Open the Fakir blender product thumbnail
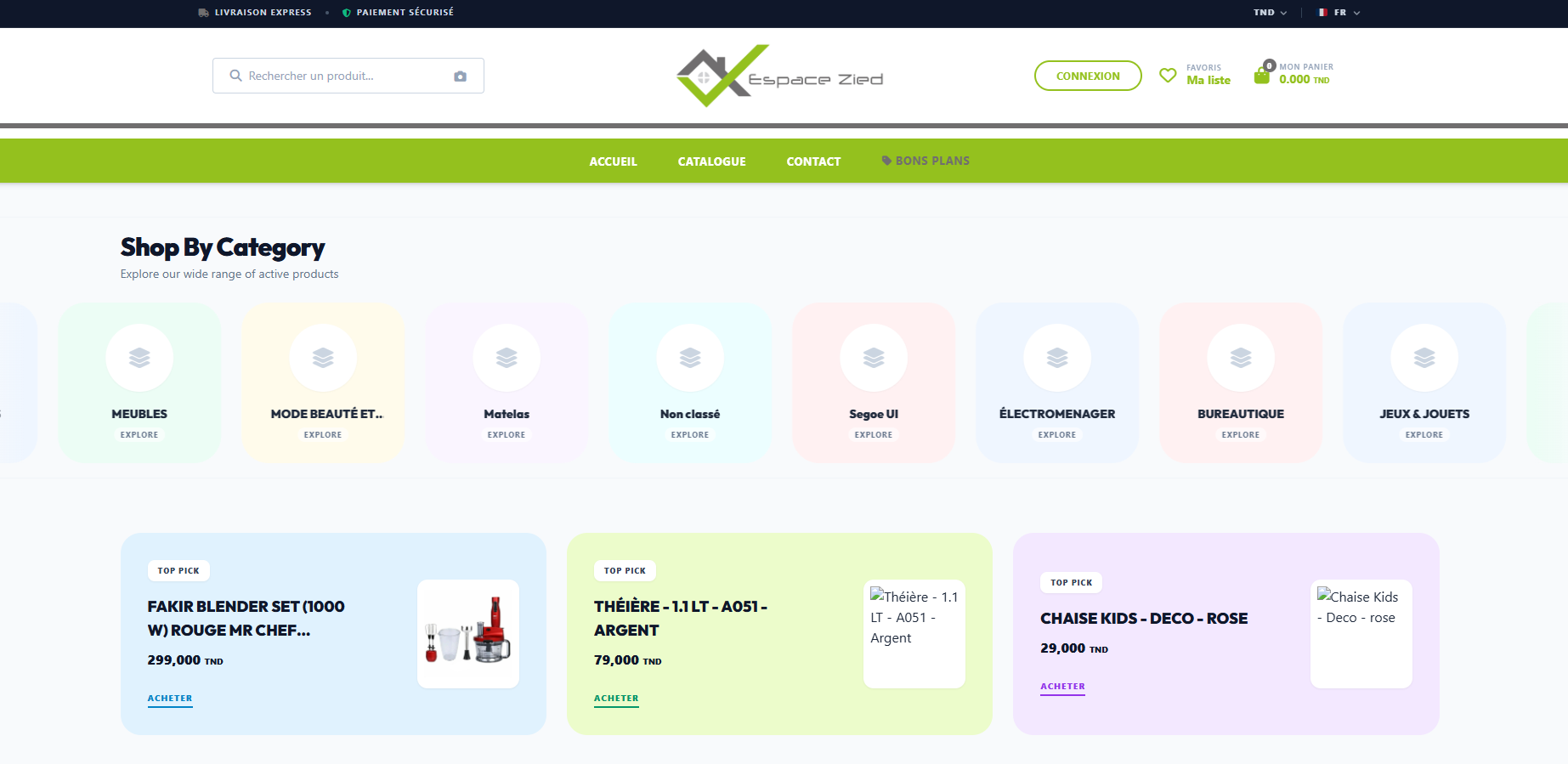The height and width of the screenshot is (764, 1568). [468, 634]
